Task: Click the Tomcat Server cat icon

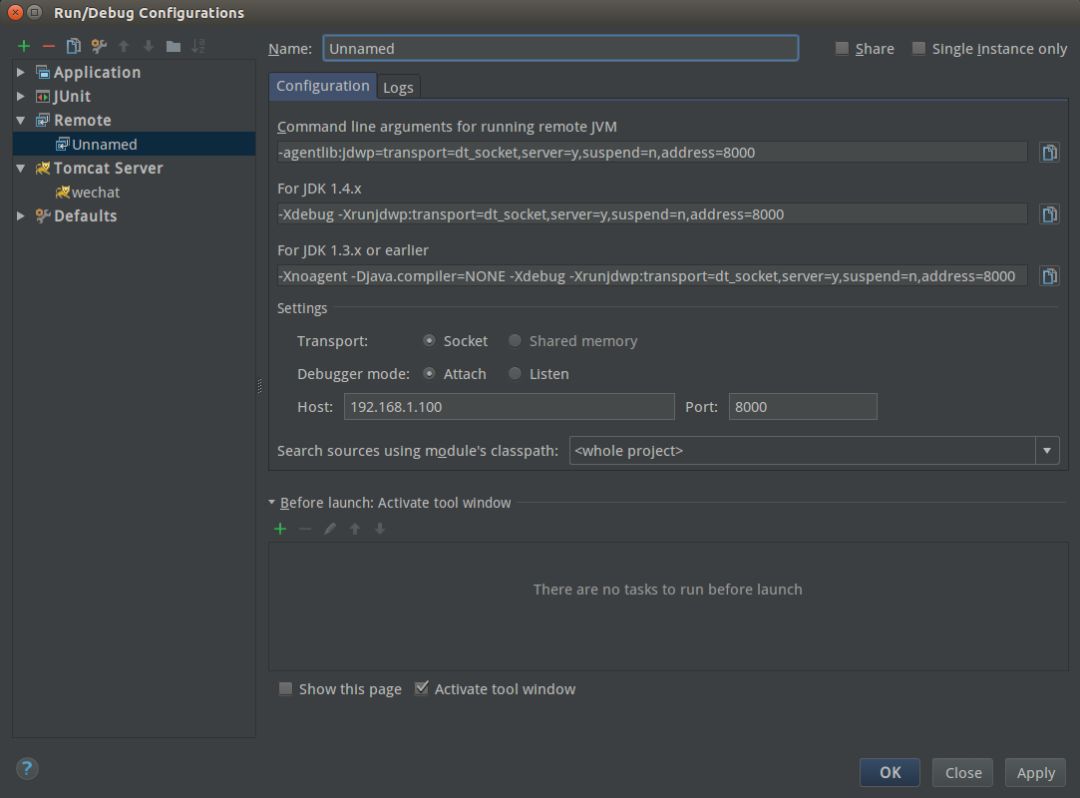Action: (43, 168)
